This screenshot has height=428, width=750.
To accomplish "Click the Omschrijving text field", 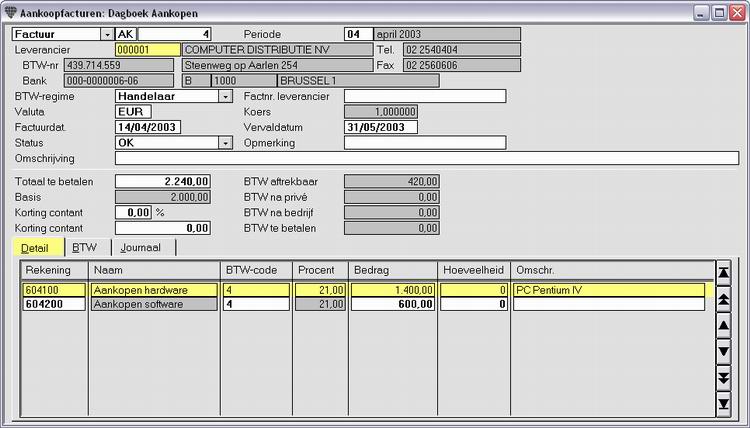I will [426, 158].
